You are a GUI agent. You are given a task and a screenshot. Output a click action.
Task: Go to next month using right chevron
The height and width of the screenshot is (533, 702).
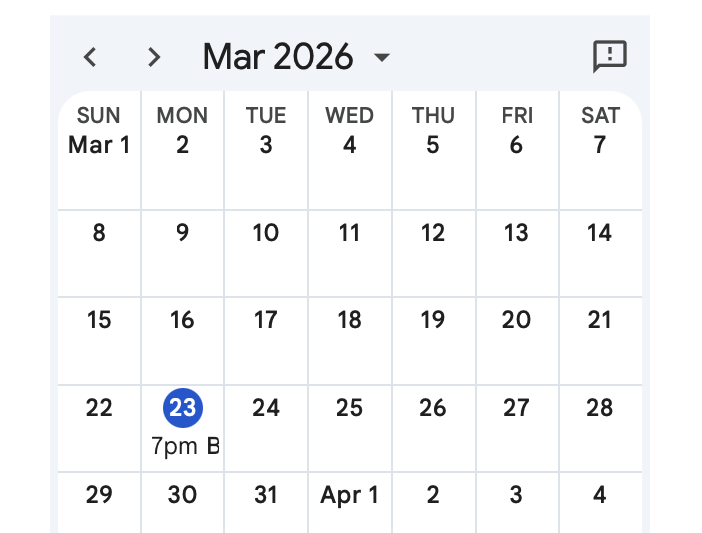153,57
